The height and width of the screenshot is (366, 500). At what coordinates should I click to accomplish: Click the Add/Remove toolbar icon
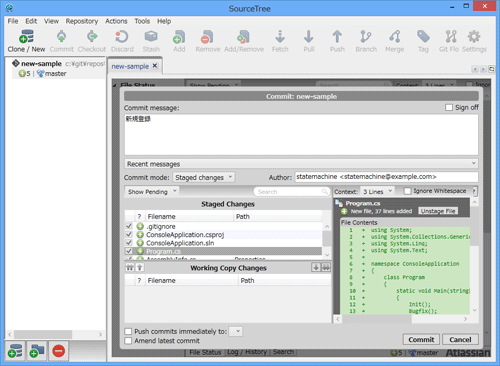[244, 41]
